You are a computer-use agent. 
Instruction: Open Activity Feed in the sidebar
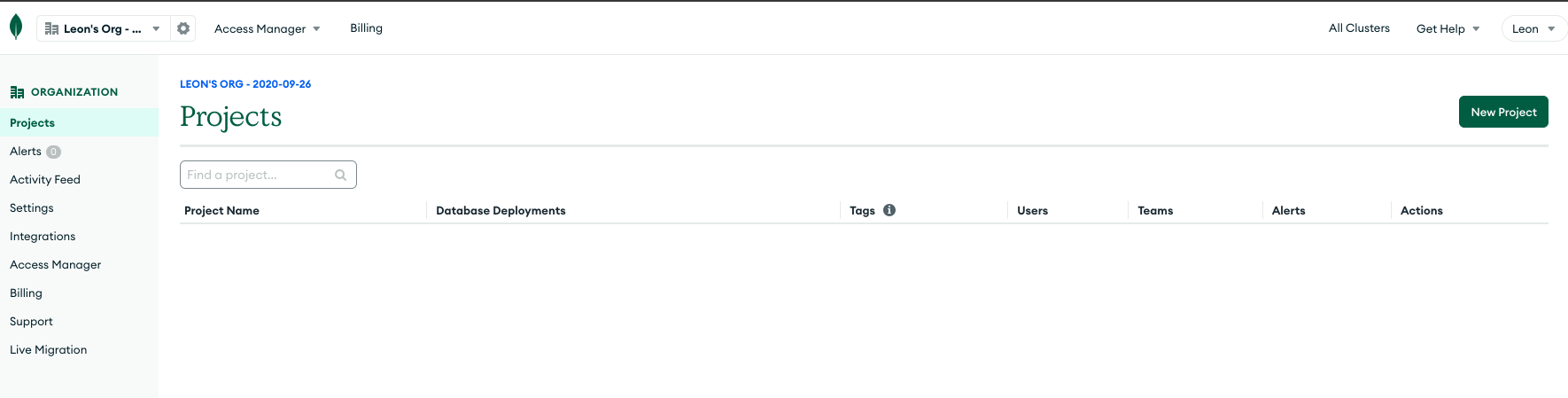point(45,179)
